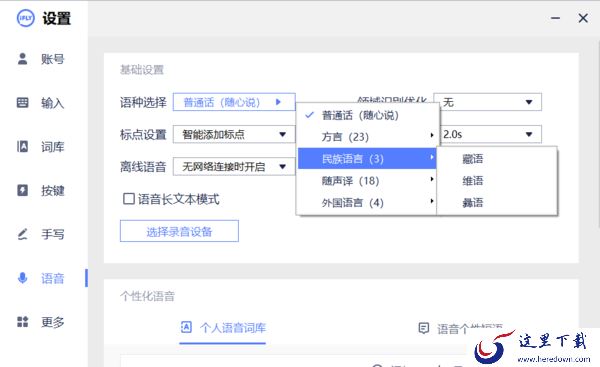Close the settings window
Screen dimensions: 600x367
[x=583, y=18]
